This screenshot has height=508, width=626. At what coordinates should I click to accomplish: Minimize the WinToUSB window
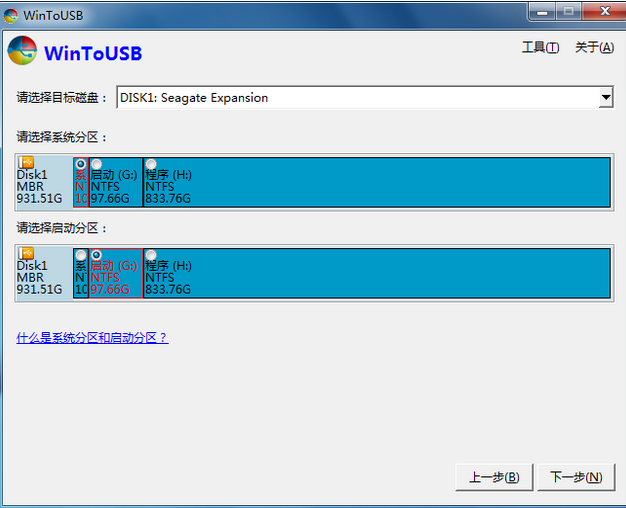coord(542,12)
